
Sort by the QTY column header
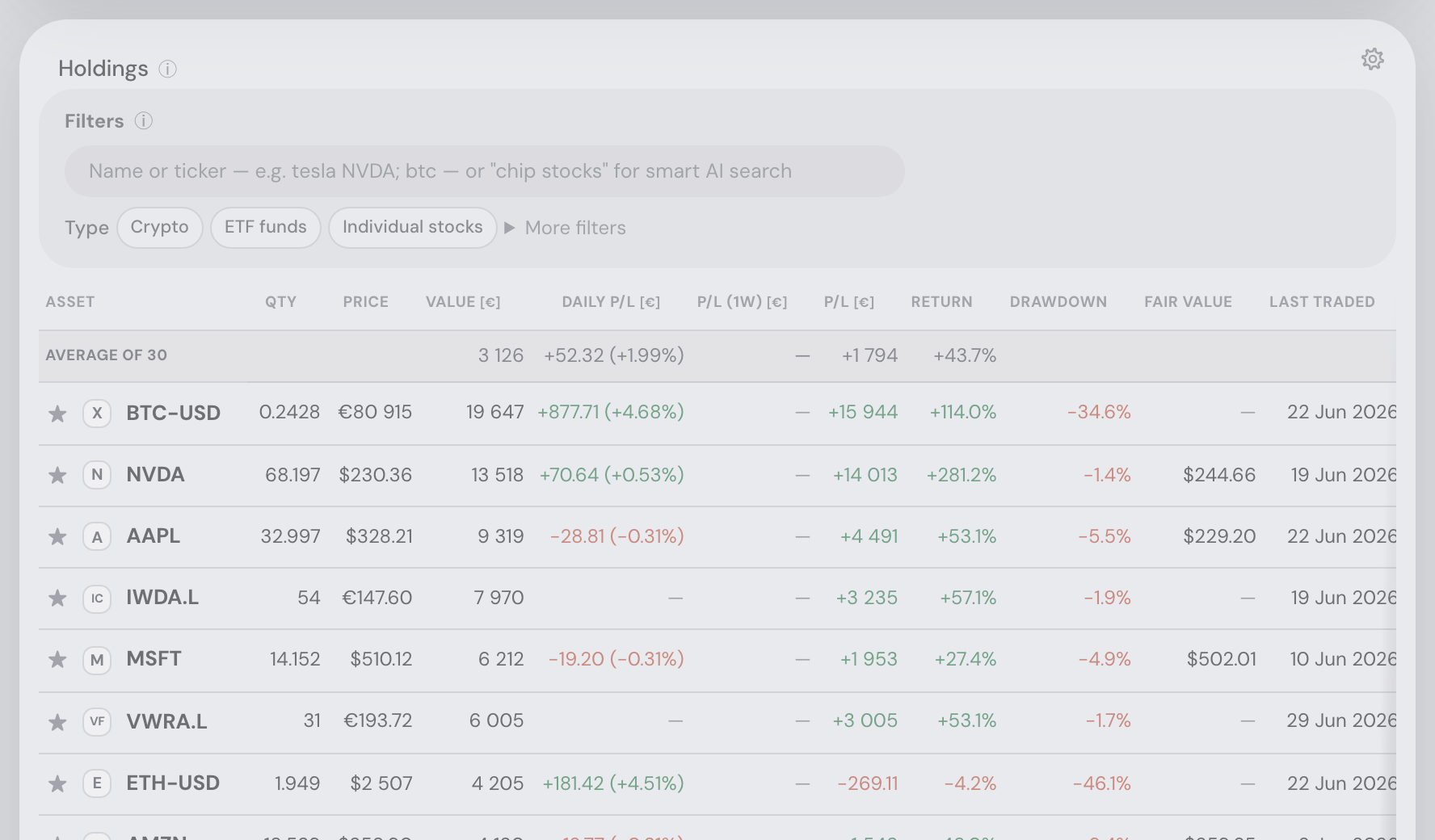(x=281, y=302)
